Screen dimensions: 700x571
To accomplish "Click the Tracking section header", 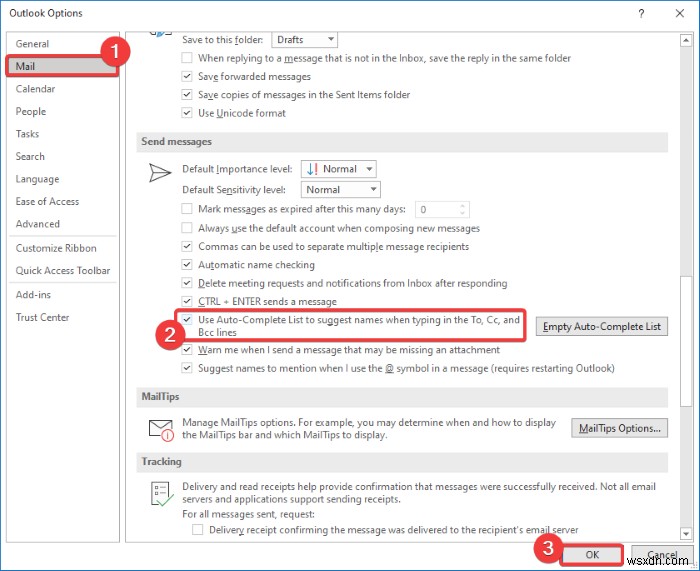I will pos(402,462).
